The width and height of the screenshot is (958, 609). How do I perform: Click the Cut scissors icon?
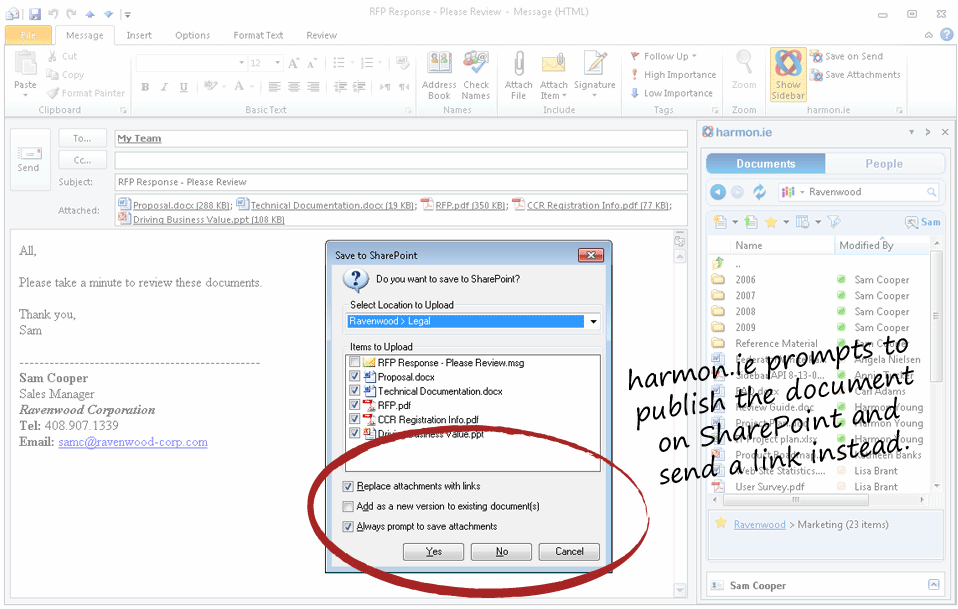(x=53, y=56)
